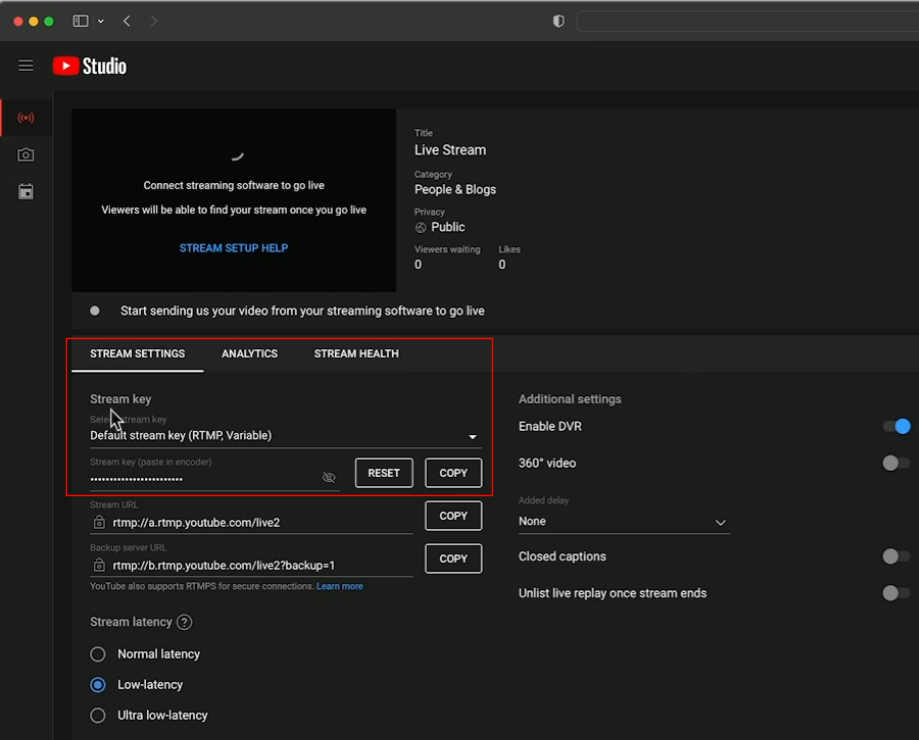This screenshot has height=740, width=919.
Task: Go back with the browser back arrow
Action: pos(127,21)
